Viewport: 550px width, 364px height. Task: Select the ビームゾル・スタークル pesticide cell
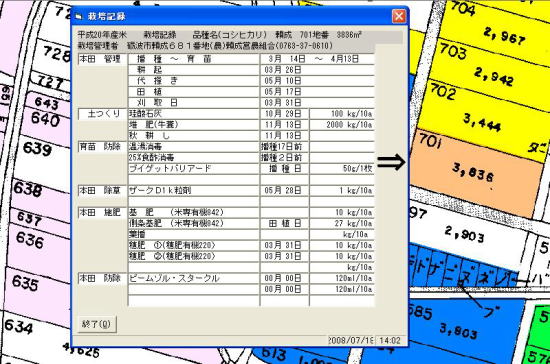(x=194, y=278)
